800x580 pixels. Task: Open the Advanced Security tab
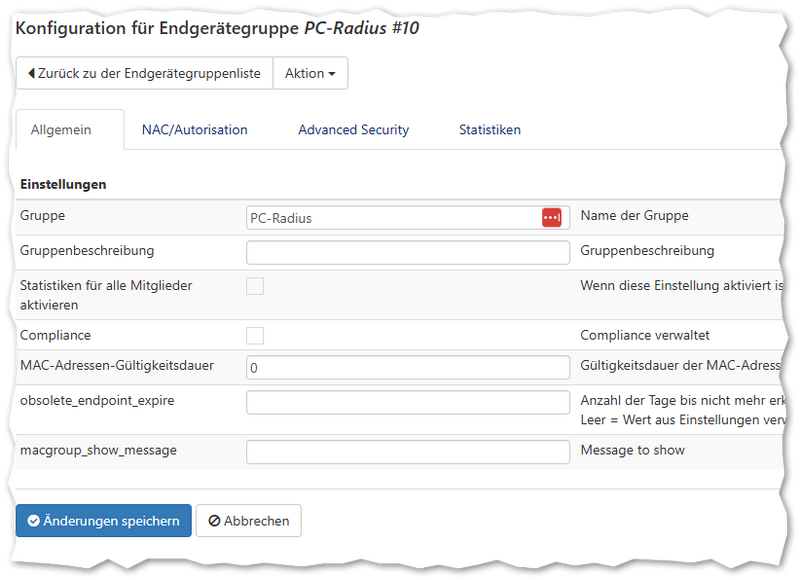point(354,130)
